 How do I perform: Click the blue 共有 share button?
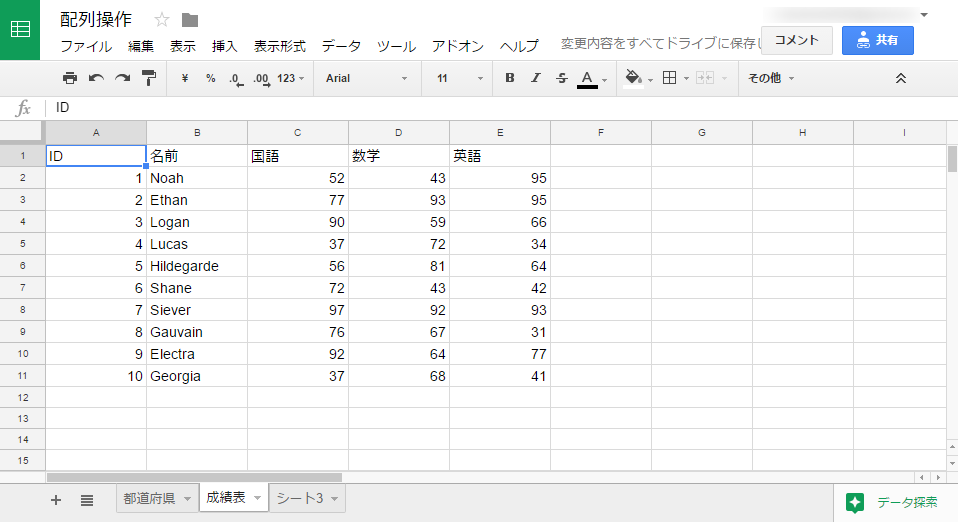click(x=878, y=40)
